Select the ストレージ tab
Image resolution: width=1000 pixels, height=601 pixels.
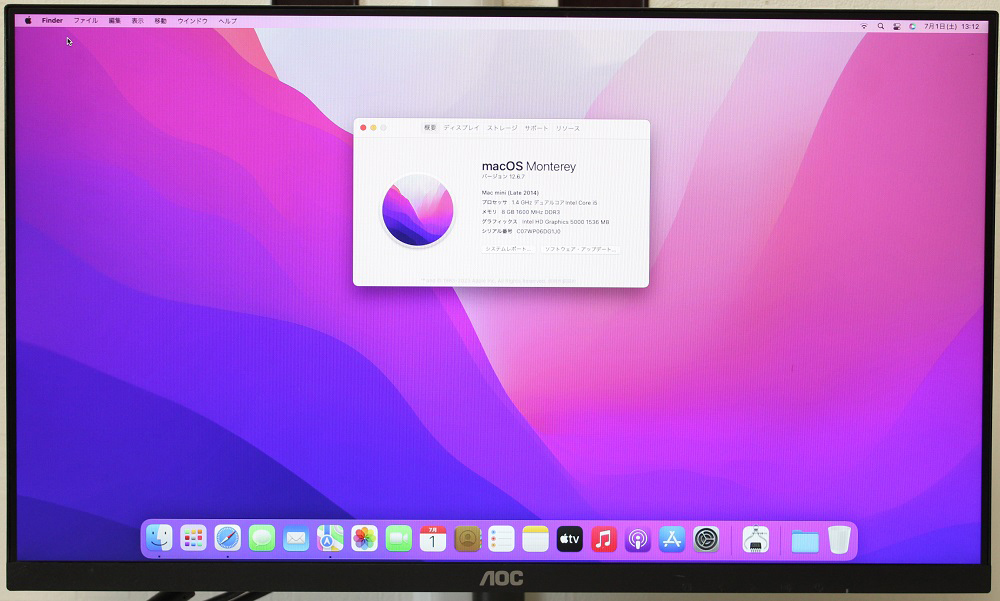(x=502, y=128)
